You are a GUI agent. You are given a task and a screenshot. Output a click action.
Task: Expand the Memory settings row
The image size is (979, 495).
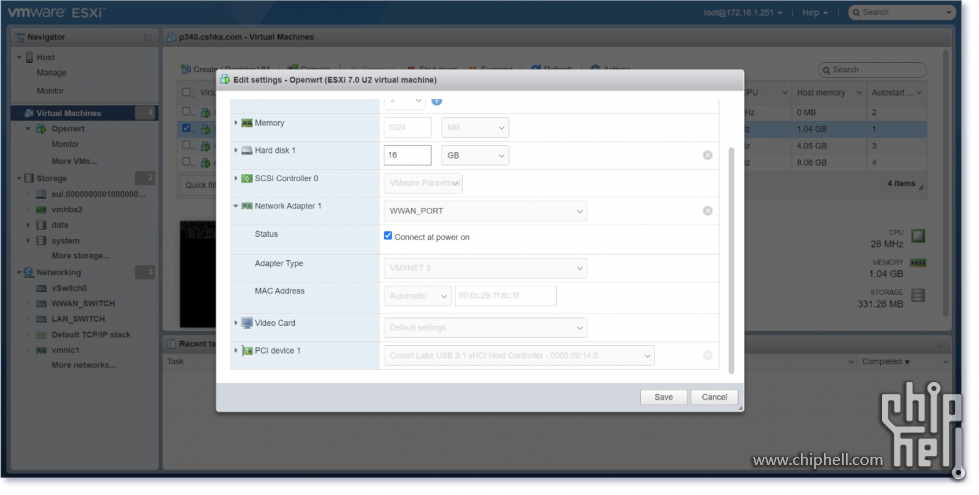pyautogui.click(x=236, y=123)
